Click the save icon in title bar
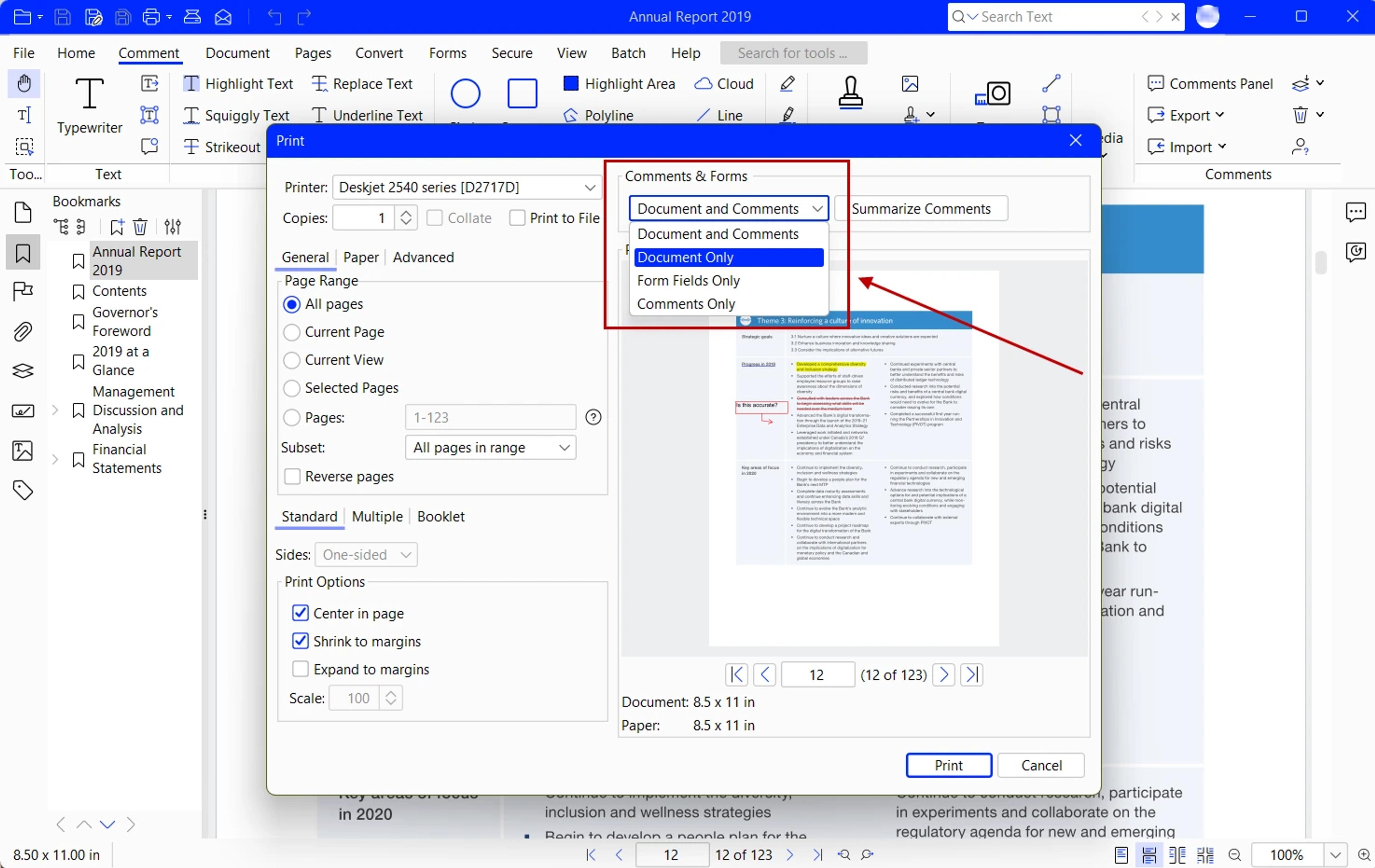 point(62,17)
